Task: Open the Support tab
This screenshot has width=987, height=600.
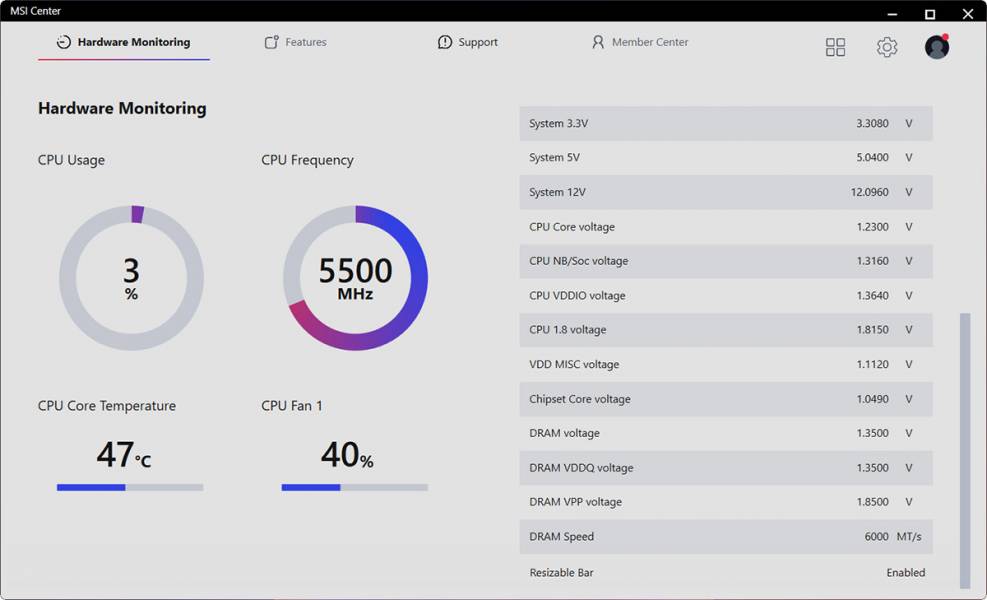Action: click(x=477, y=42)
